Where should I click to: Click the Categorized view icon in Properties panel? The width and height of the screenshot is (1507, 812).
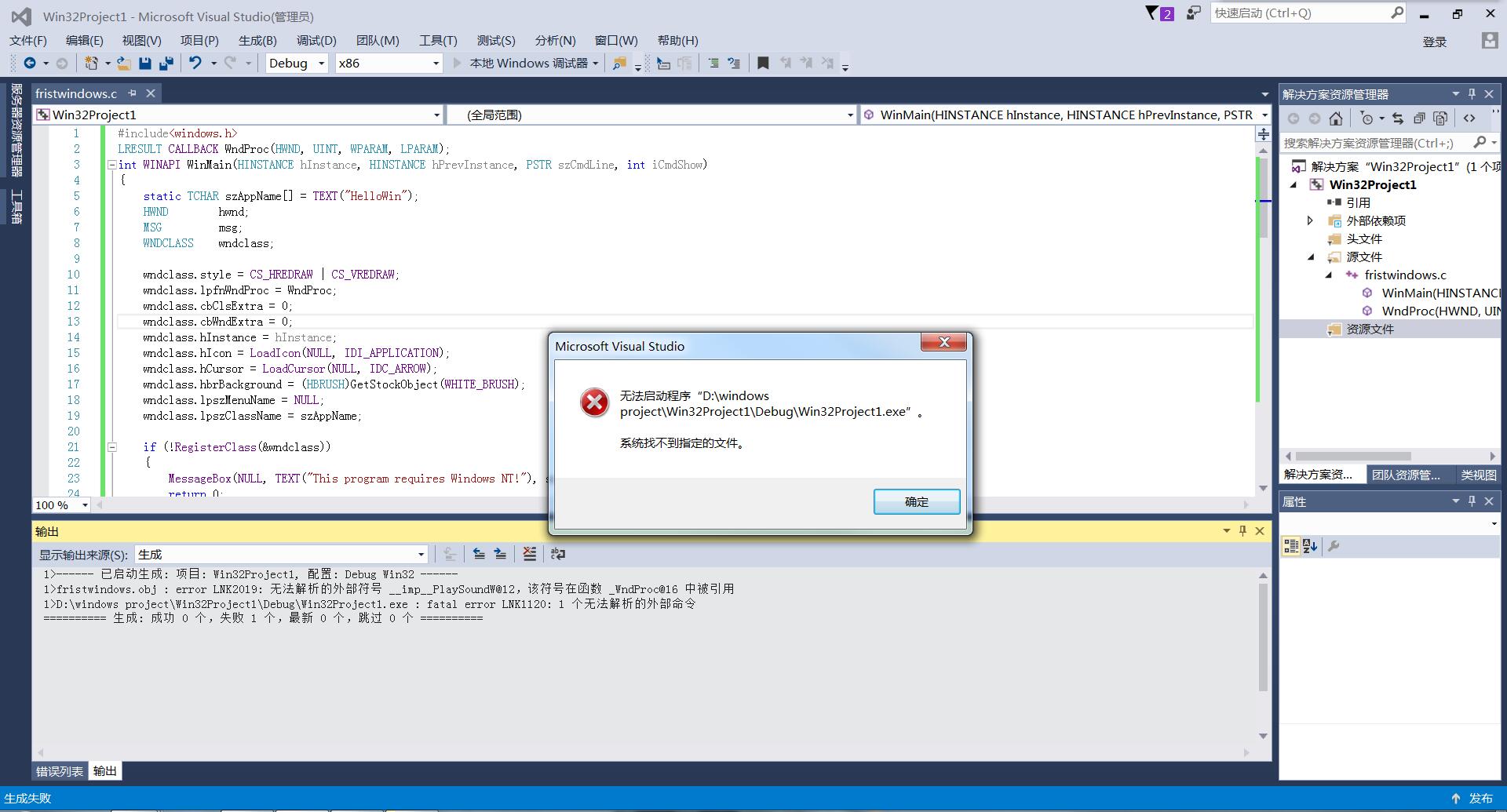pyautogui.click(x=1291, y=546)
